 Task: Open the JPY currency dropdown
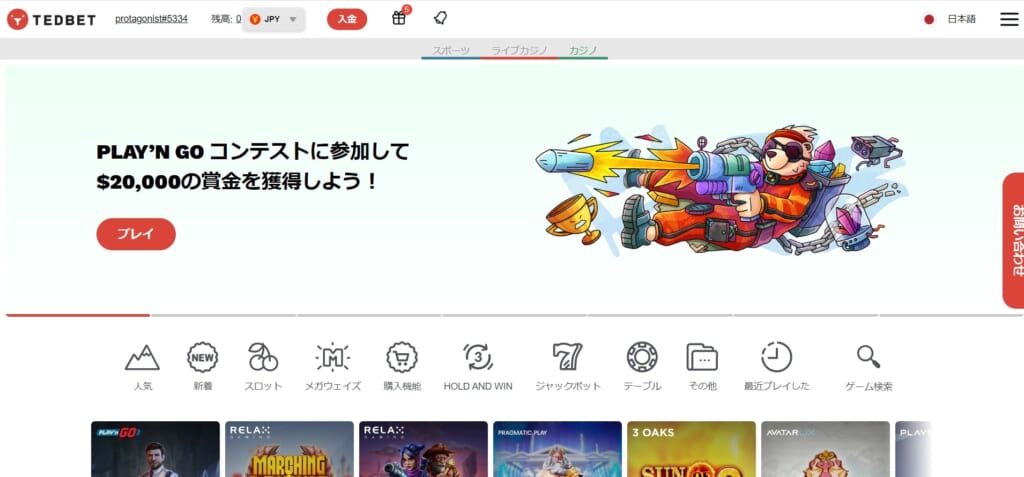274,20
